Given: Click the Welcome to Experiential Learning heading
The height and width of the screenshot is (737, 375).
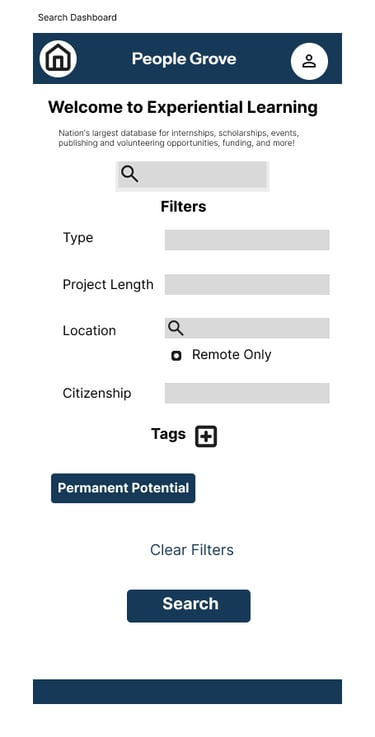Looking at the screenshot, I should tap(183, 107).
